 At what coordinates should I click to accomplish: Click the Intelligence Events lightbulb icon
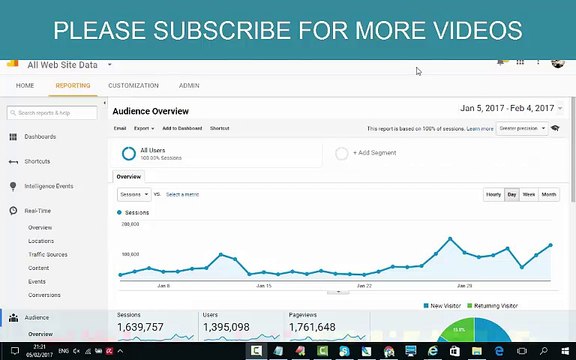coord(13,186)
